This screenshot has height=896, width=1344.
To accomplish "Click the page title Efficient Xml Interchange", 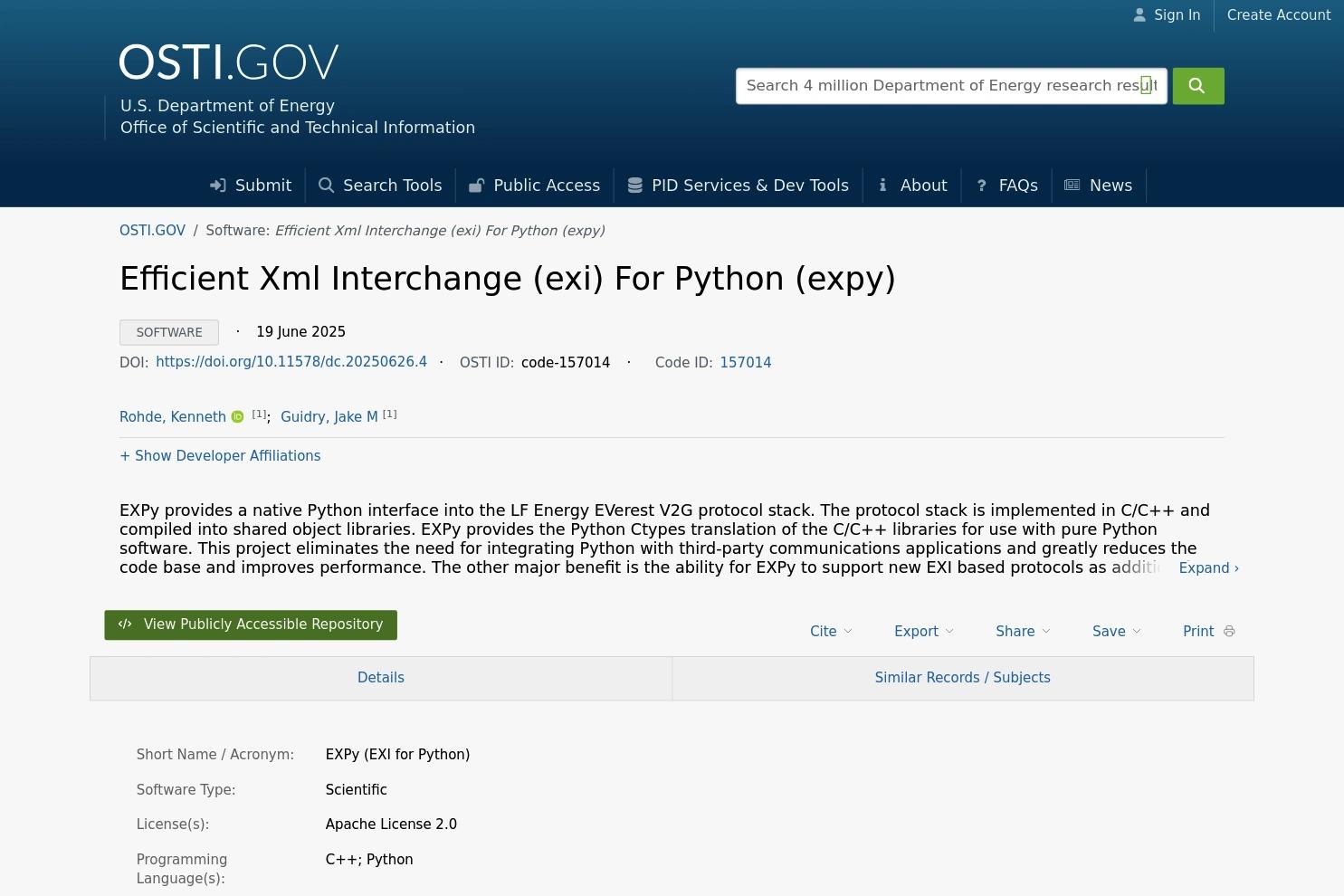I will pyautogui.click(x=508, y=279).
